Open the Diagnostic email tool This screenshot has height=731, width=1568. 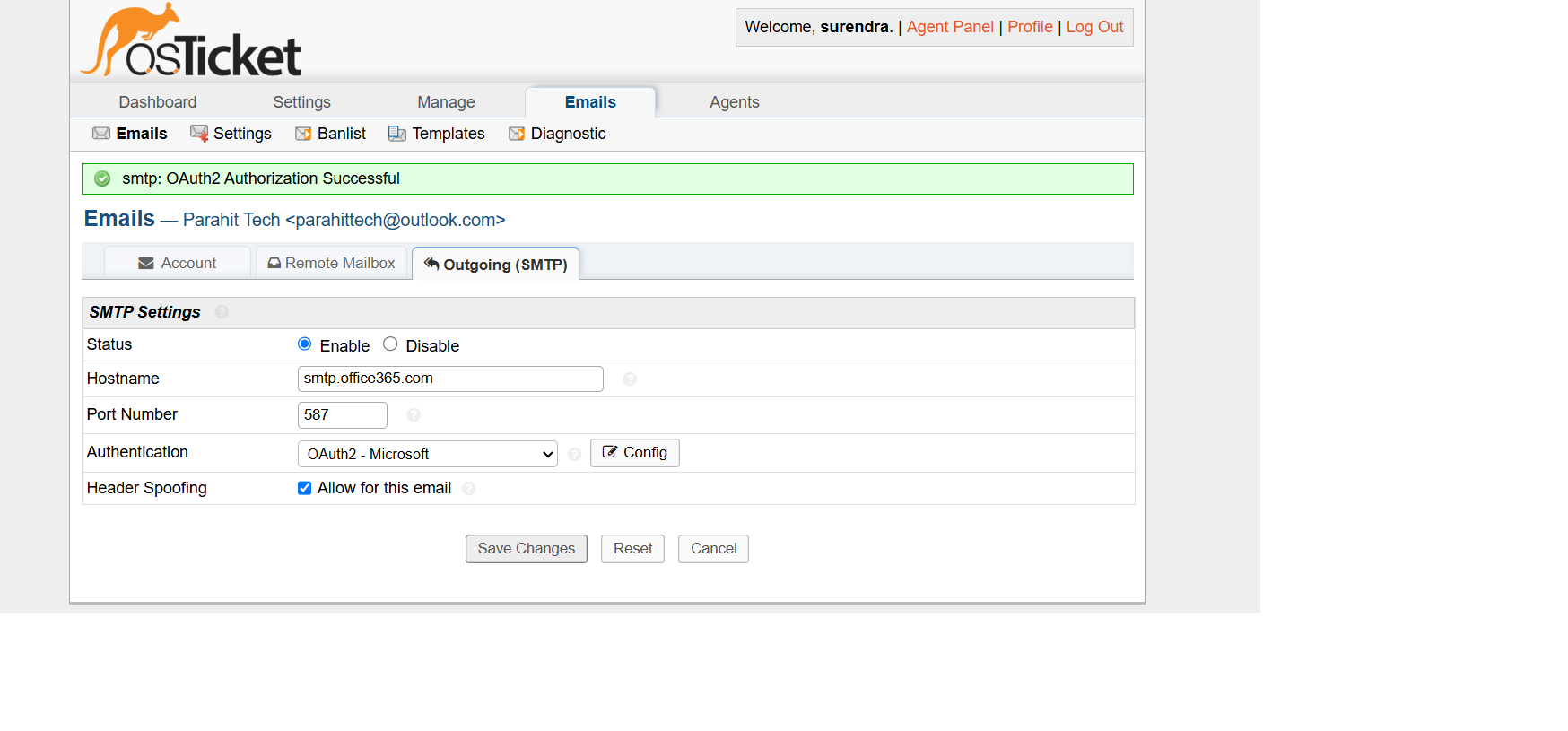tap(557, 134)
